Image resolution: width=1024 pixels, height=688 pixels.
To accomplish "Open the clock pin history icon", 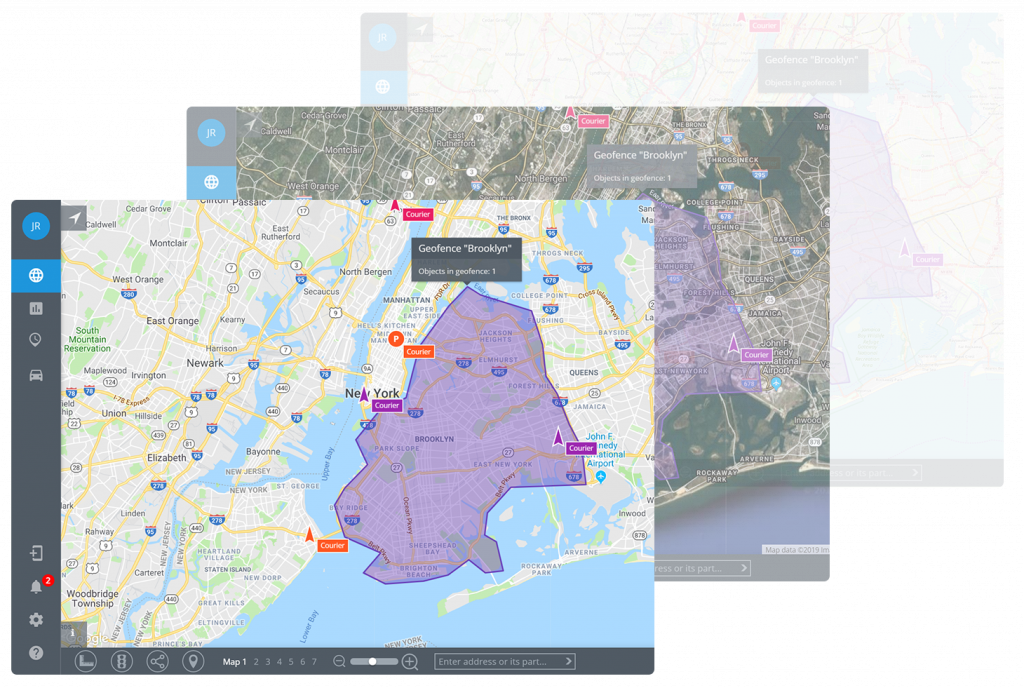I will [x=36, y=341].
